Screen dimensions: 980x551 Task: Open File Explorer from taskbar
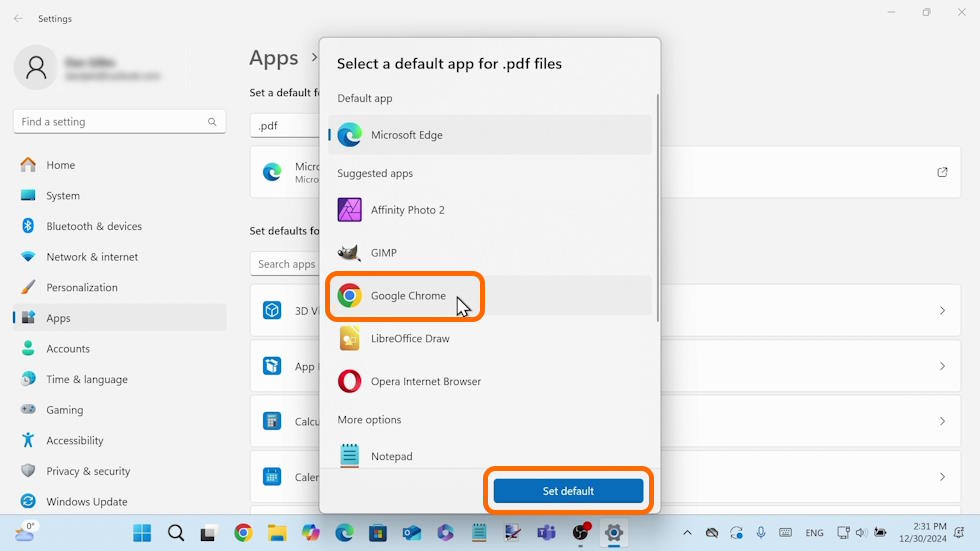pyautogui.click(x=277, y=533)
